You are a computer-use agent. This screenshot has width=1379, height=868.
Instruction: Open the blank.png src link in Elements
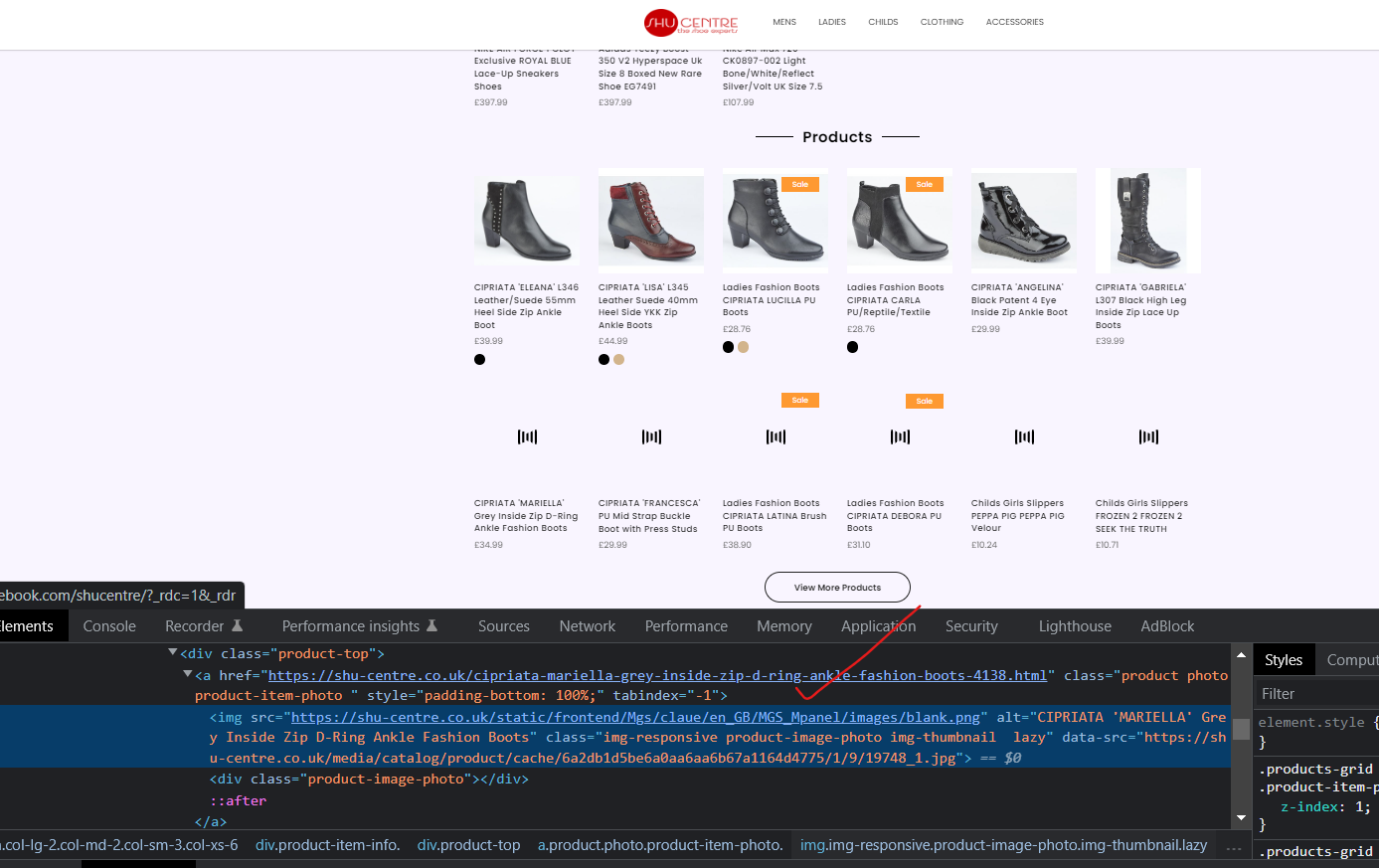pos(634,717)
